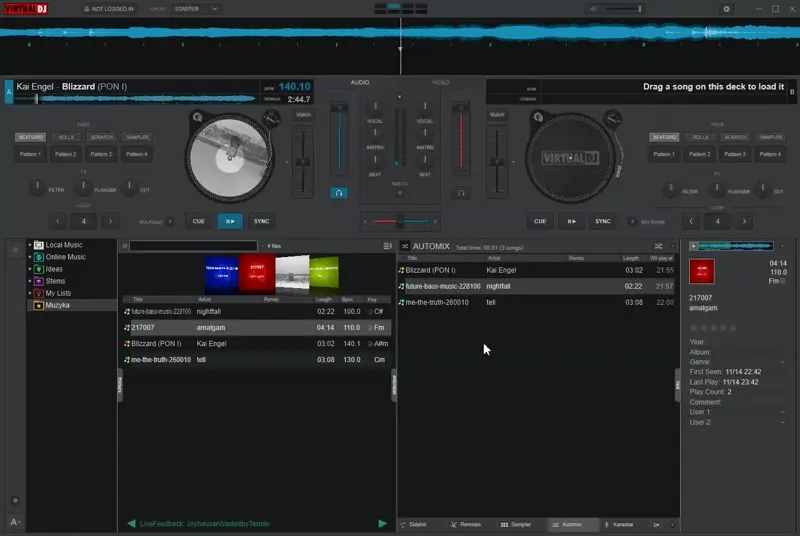Select Blizzard (PON I) in Automix list
The width and height of the screenshot is (800, 536).
[x=537, y=270]
